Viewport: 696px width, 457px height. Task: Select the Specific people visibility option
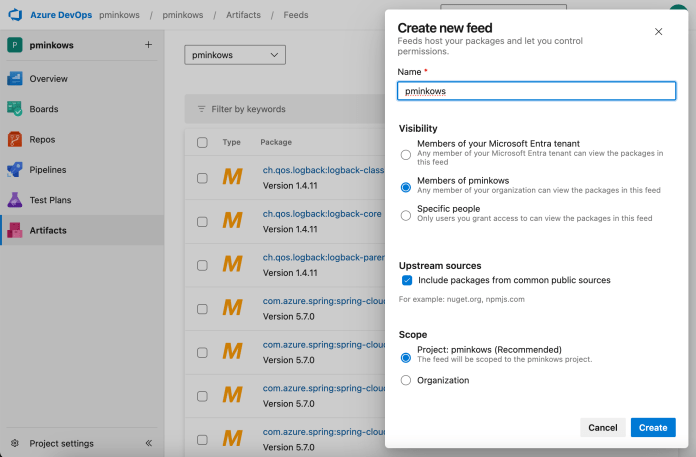tap(405, 215)
